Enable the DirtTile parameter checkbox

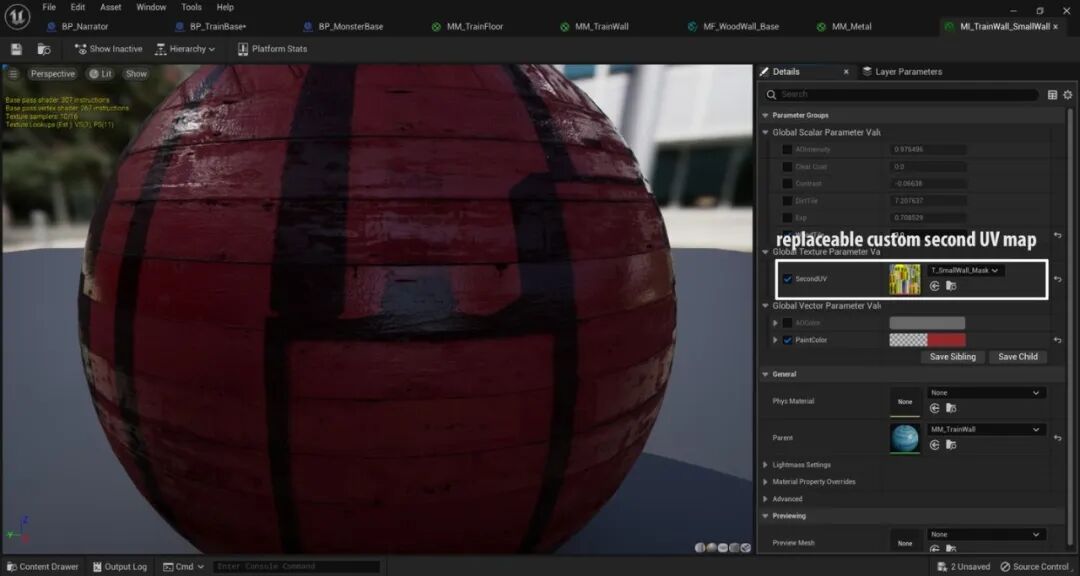coord(787,201)
